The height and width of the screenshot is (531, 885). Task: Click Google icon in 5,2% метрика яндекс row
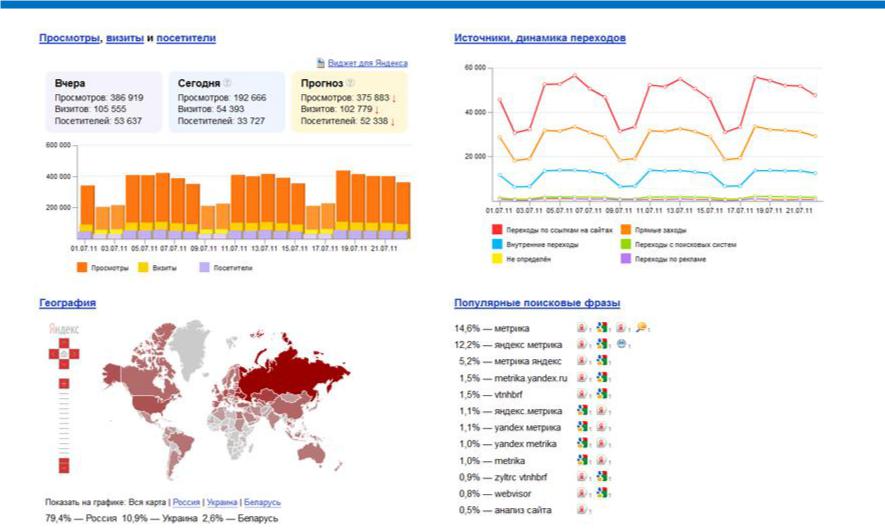[x=603, y=360]
